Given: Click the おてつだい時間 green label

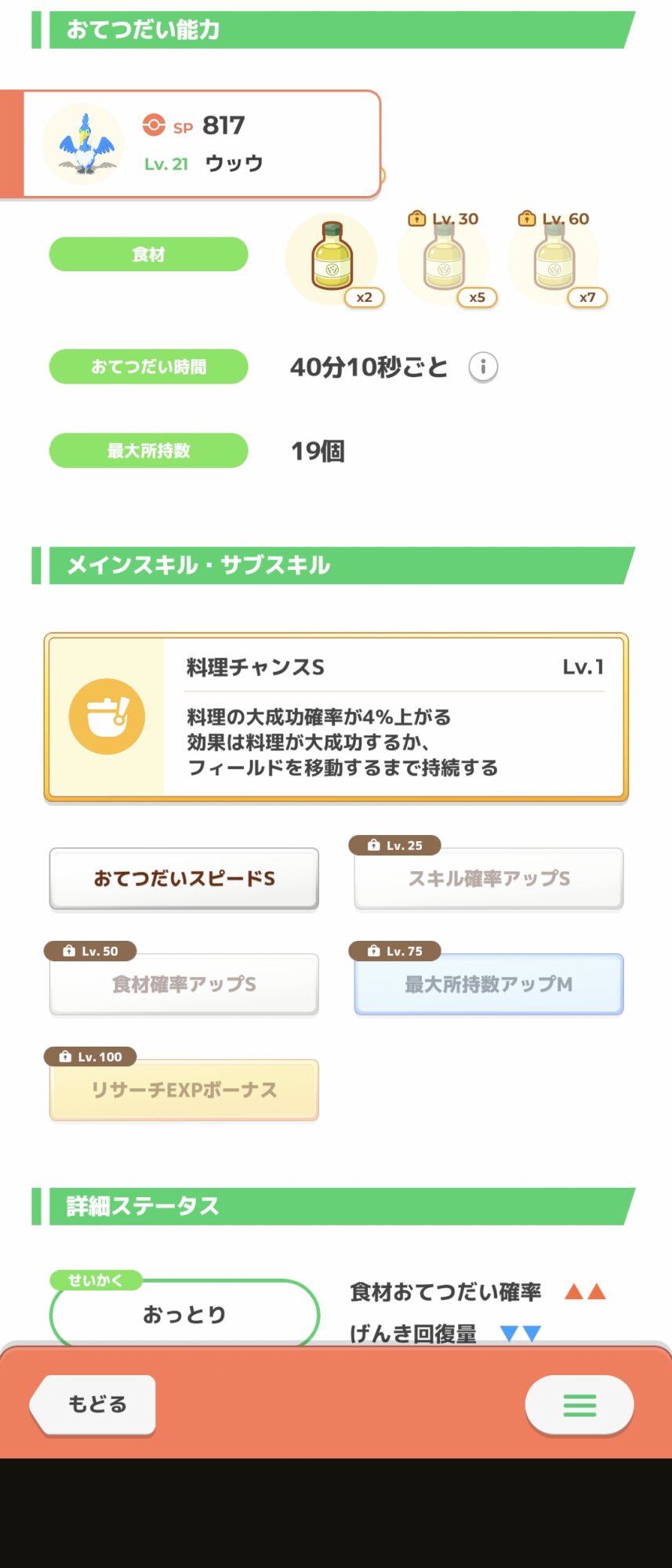Looking at the screenshot, I should pos(149,367).
